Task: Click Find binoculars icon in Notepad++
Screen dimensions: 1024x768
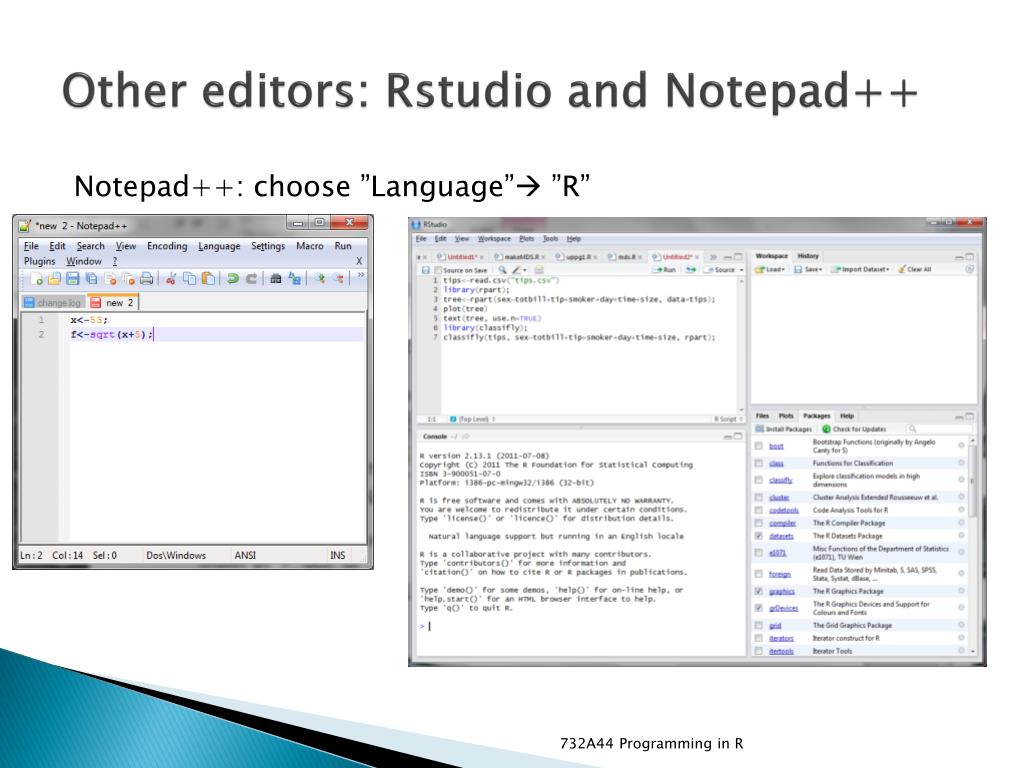Action: [276, 280]
